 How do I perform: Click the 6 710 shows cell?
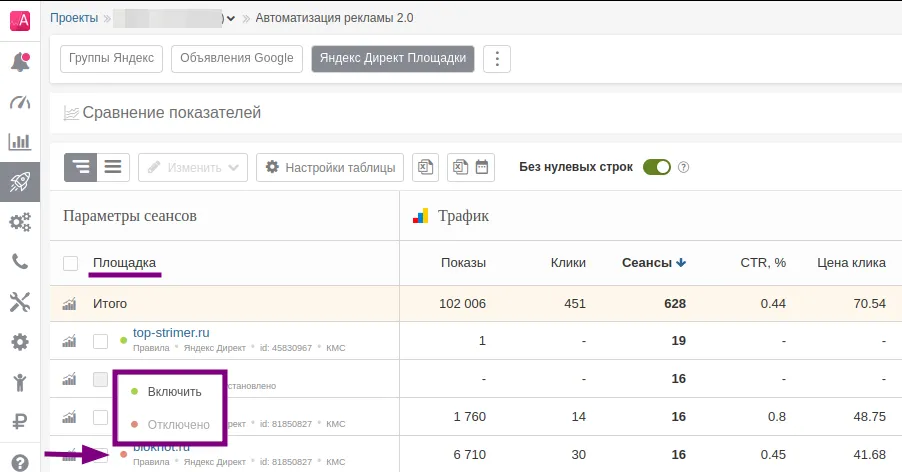pos(469,455)
